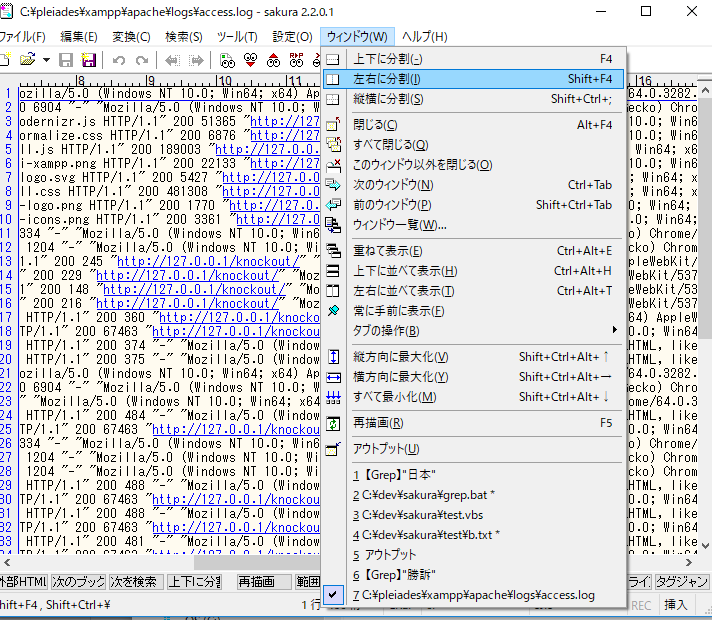Click the タグジャンプ function key button
The image size is (712, 620).
(x=682, y=582)
